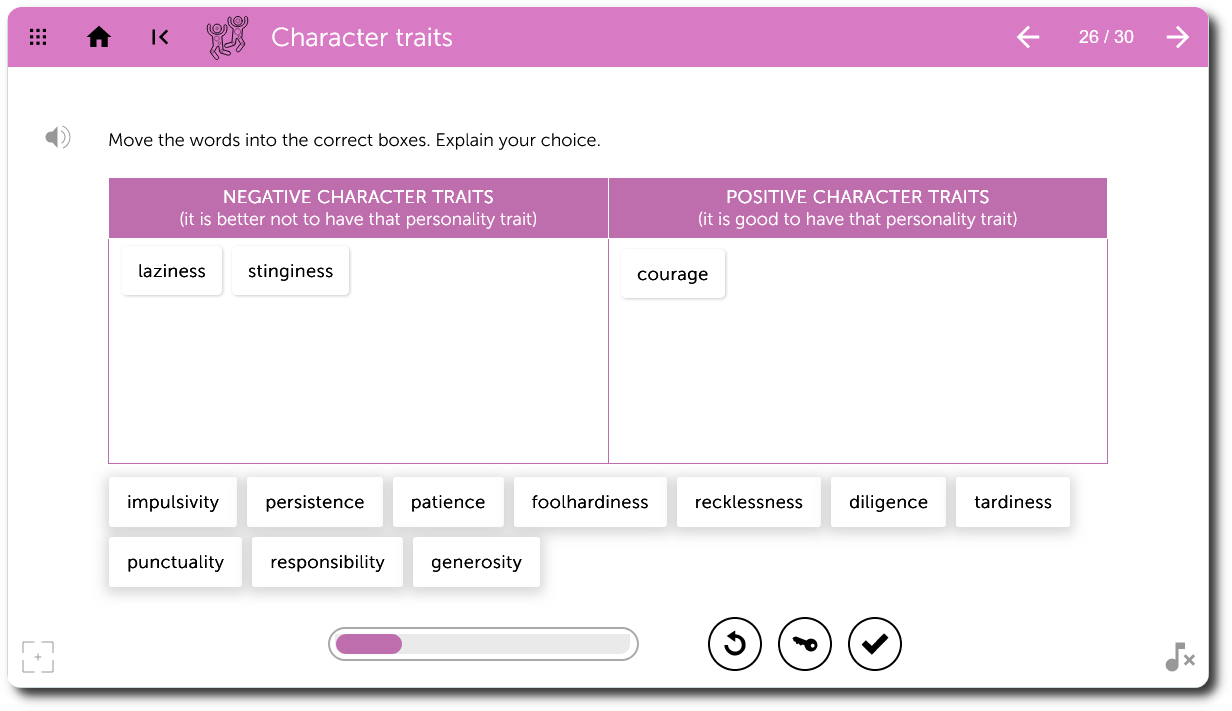Click the Character traits dancing figures icon

click(227, 38)
